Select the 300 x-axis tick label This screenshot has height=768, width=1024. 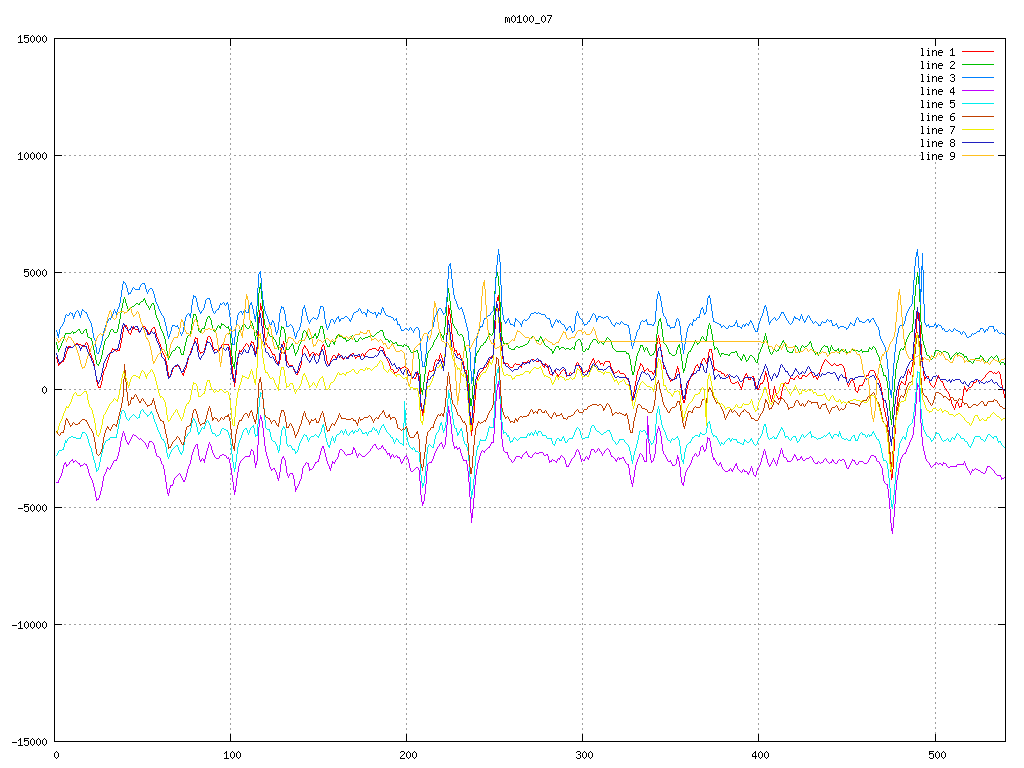pyautogui.click(x=582, y=755)
